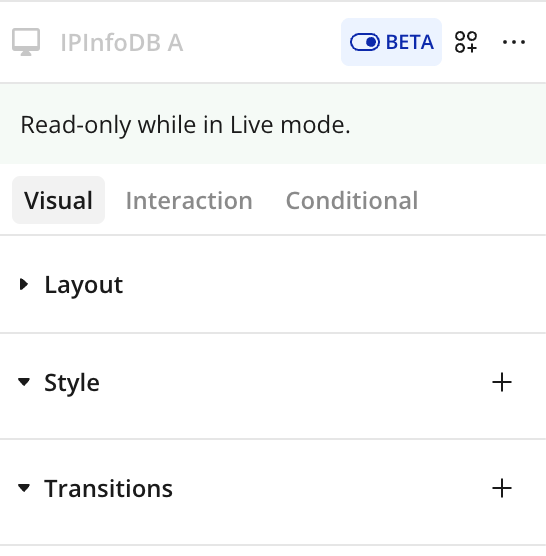Open the add-components icon with four circles
This screenshot has height=556, width=546.
click(466, 42)
